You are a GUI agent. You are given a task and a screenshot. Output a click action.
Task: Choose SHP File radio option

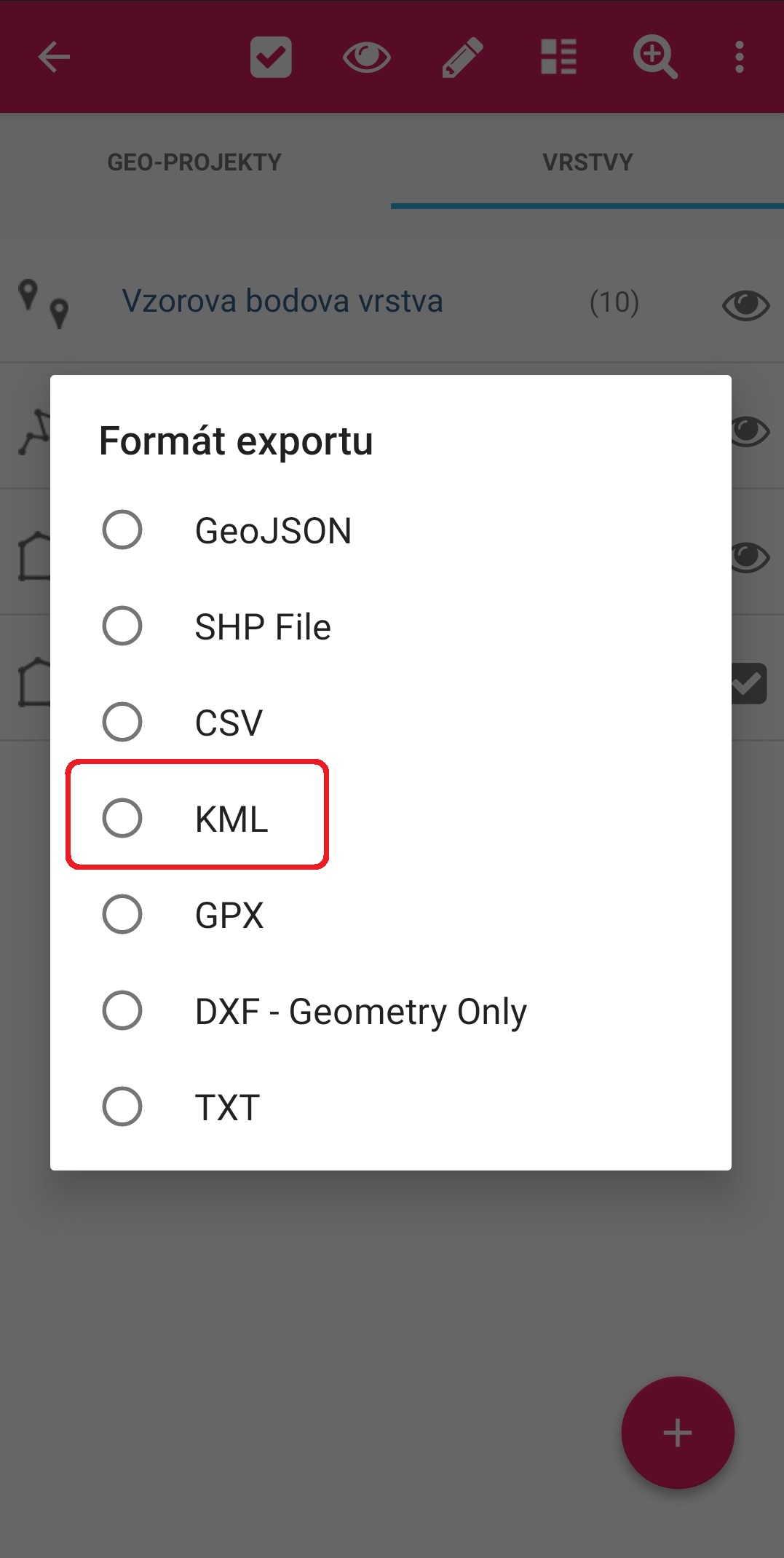click(391, 626)
